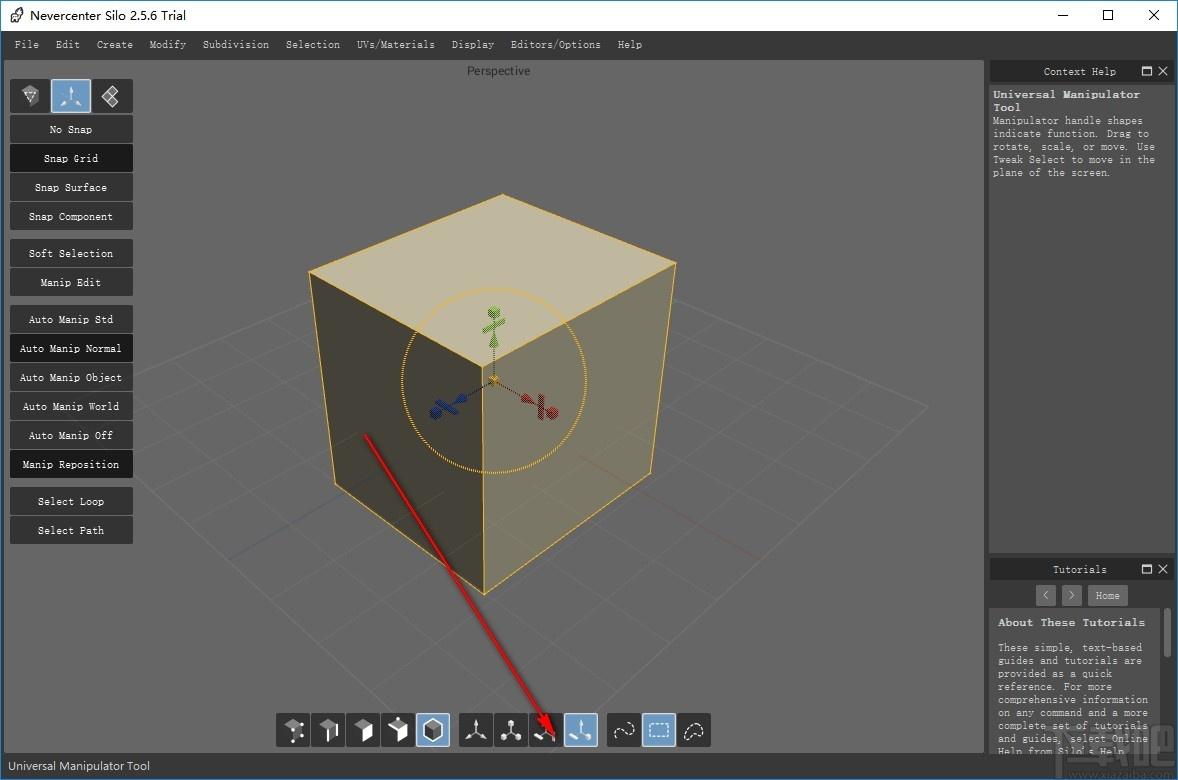Open the gem-shaped primitives panel icon
Screen dimensions: 1178x780
[x=30, y=95]
